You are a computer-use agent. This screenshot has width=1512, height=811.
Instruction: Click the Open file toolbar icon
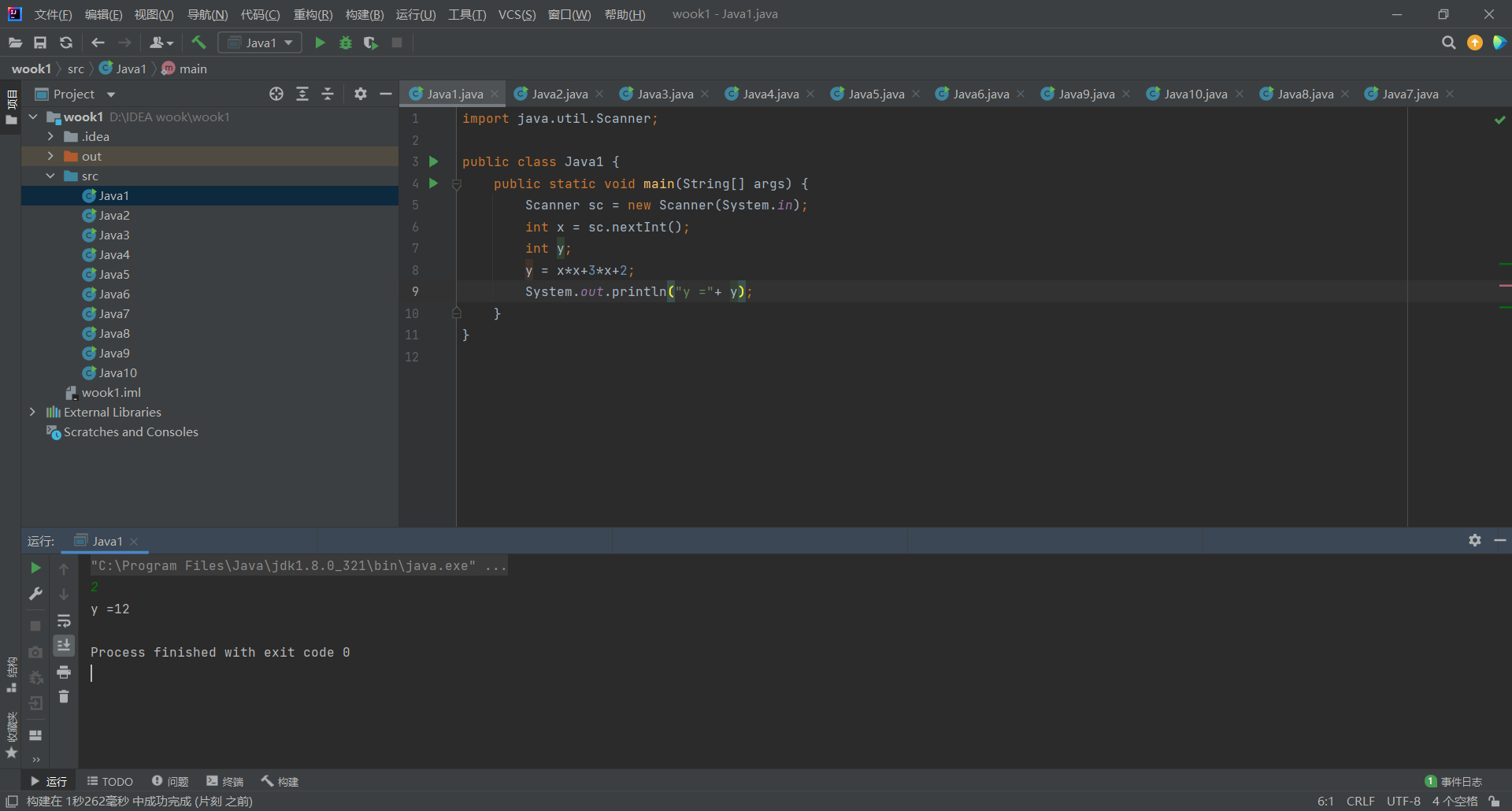pos(15,43)
